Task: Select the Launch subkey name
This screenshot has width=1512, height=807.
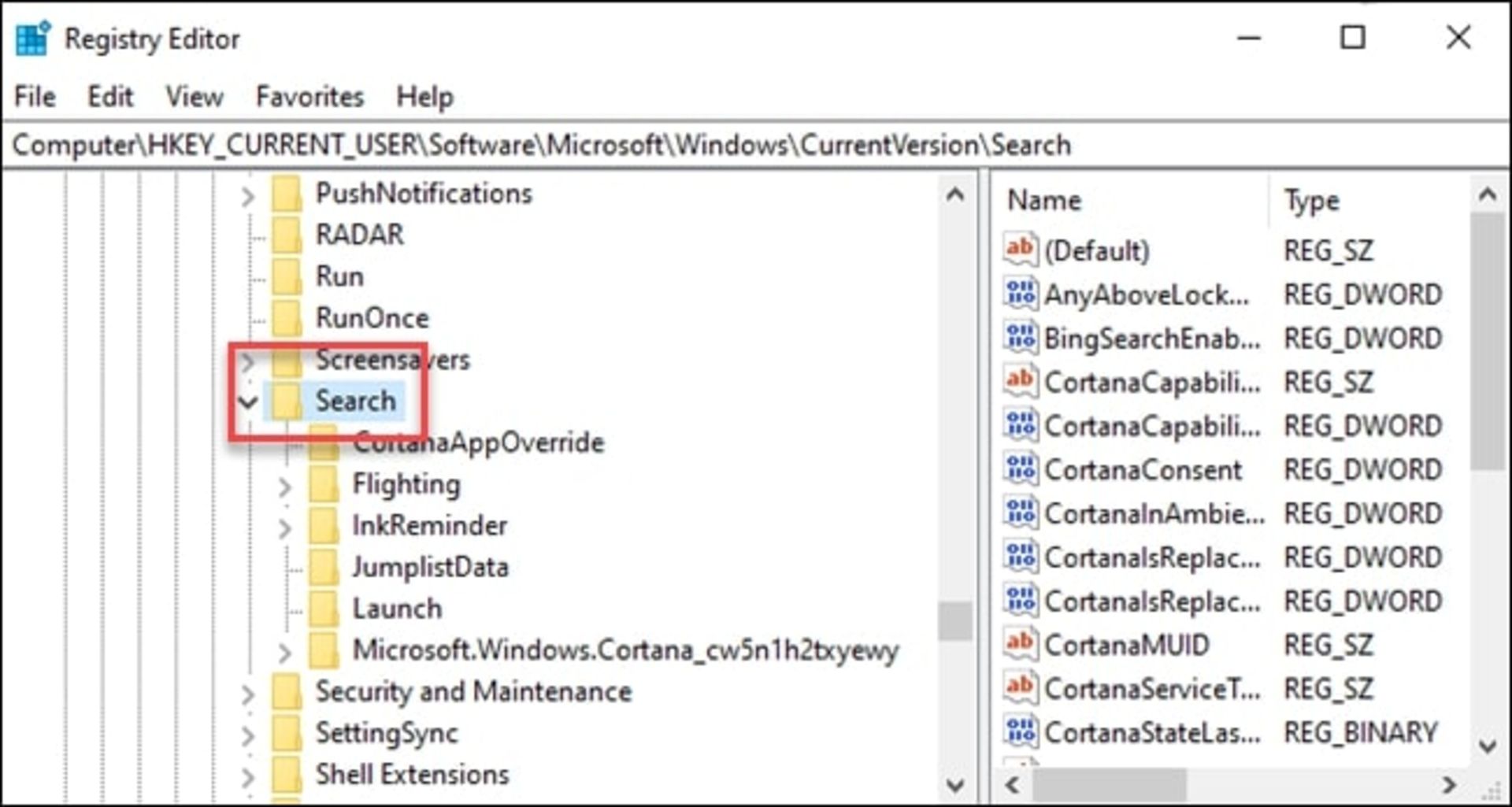Action: pos(397,609)
